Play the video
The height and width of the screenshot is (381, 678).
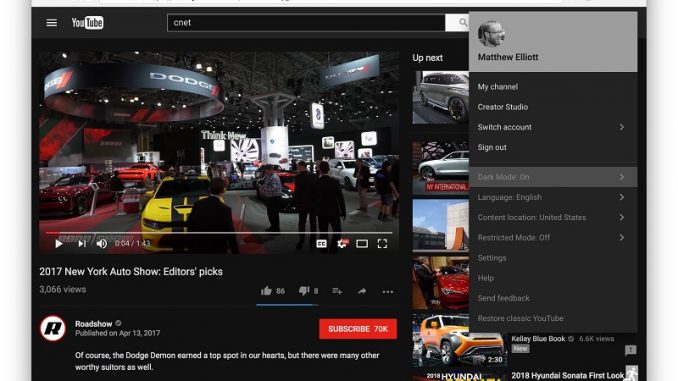coord(59,244)
